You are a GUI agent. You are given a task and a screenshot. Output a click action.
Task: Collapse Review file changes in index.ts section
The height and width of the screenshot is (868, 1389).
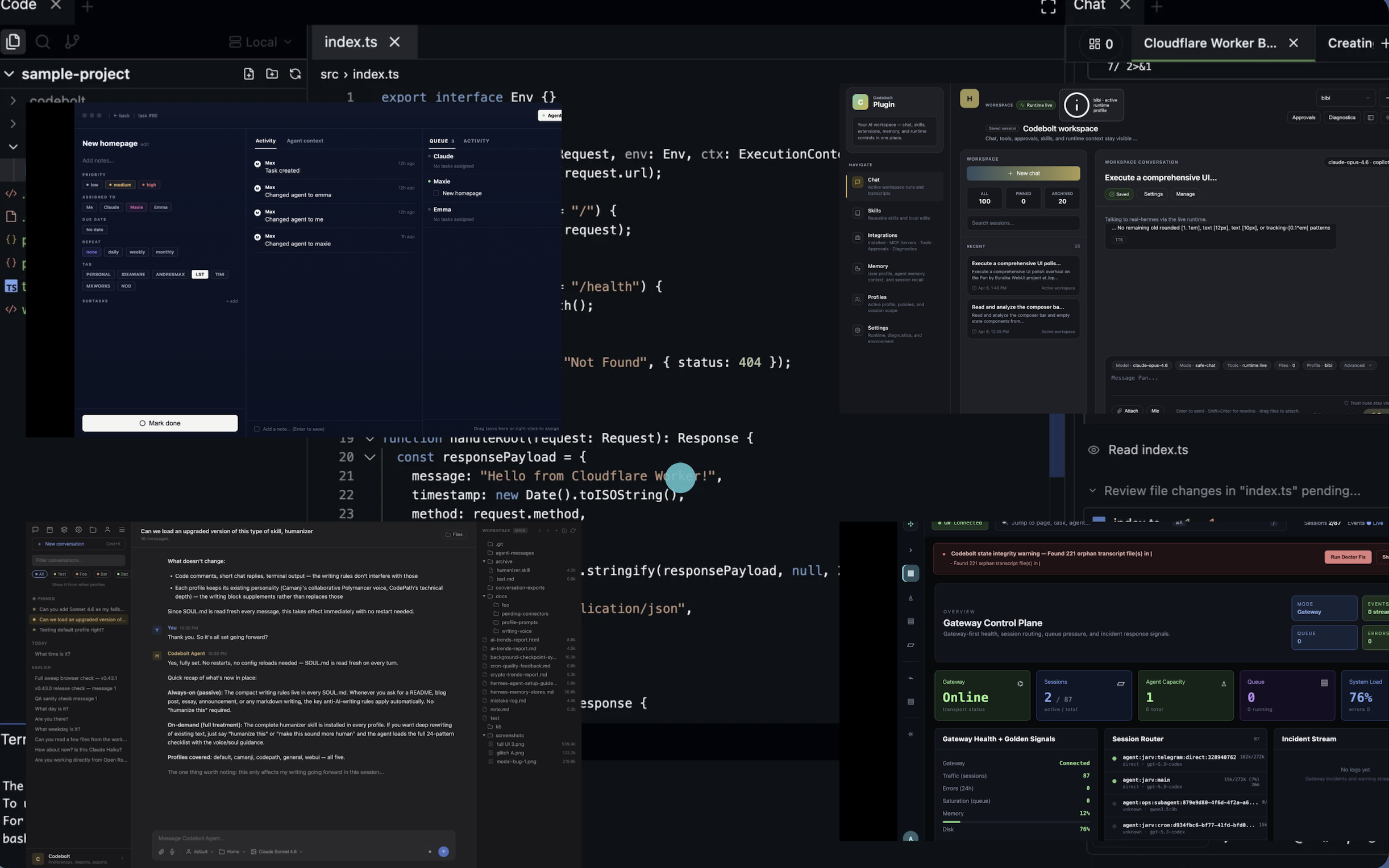click(1092, 491)
